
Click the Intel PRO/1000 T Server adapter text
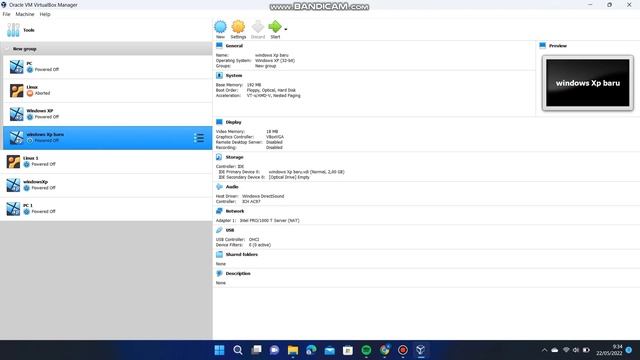pyautogui.click(x=269, y=220)
